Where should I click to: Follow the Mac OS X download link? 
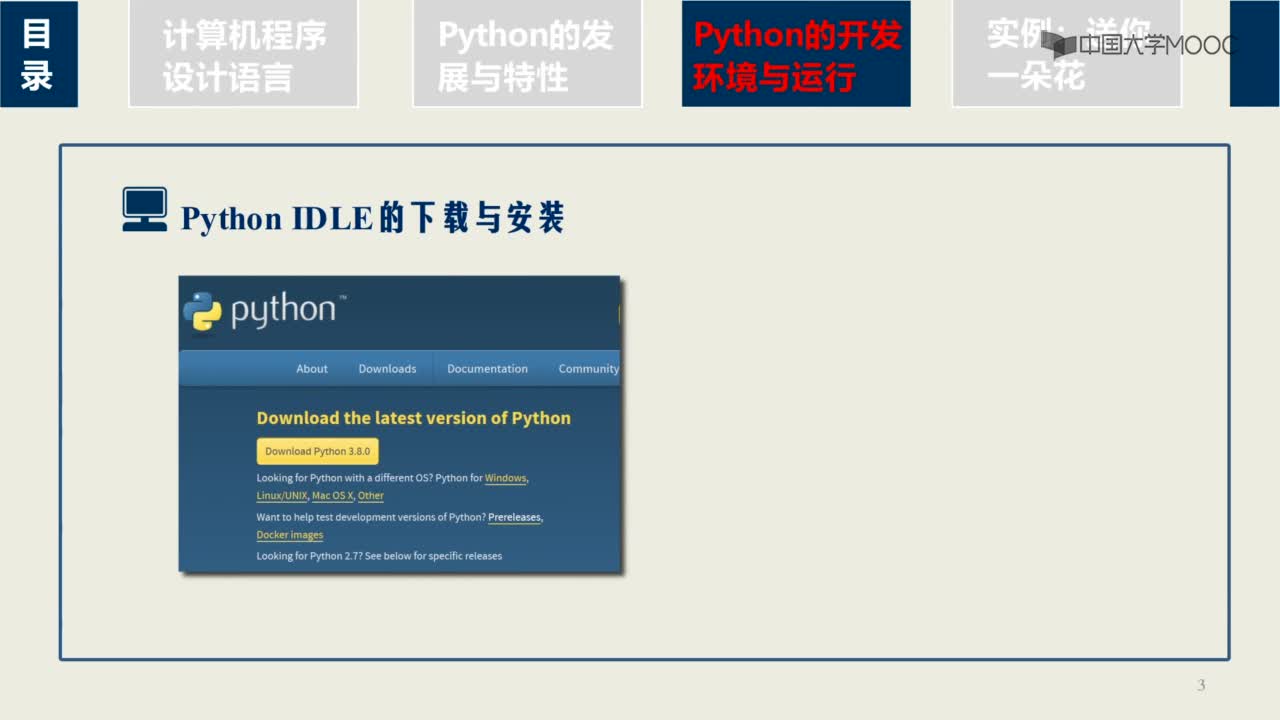(x=332, y=496)
